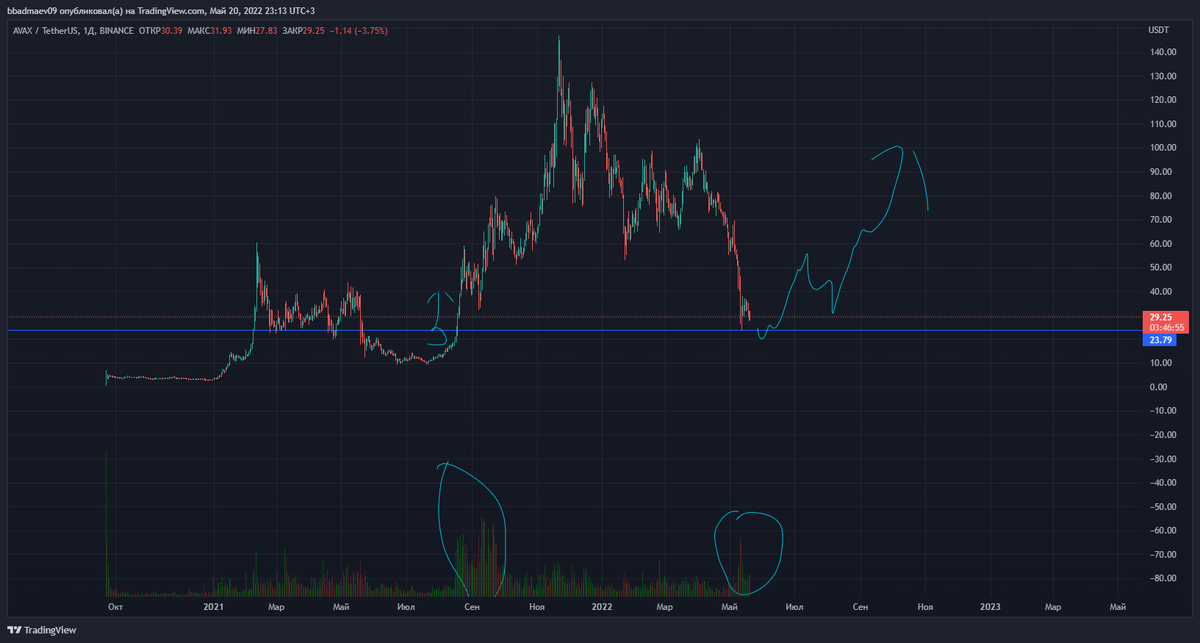Image resolution: width=1200 pixels, height=643 pixels.
Task: Click the -80.00 price axis label
Action: pyautogui.click(x=1162, y=579)
